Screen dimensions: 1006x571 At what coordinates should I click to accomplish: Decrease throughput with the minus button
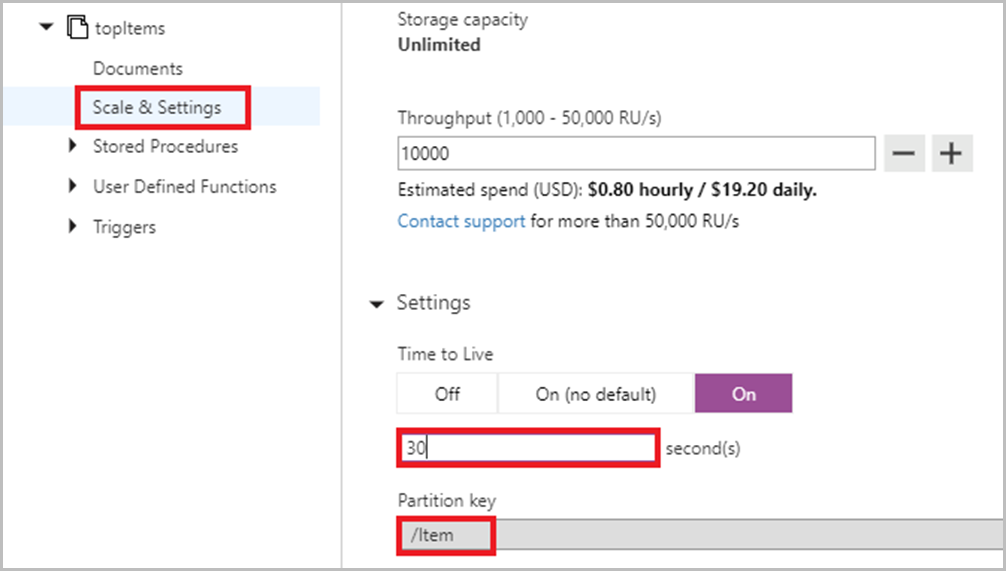904,154
